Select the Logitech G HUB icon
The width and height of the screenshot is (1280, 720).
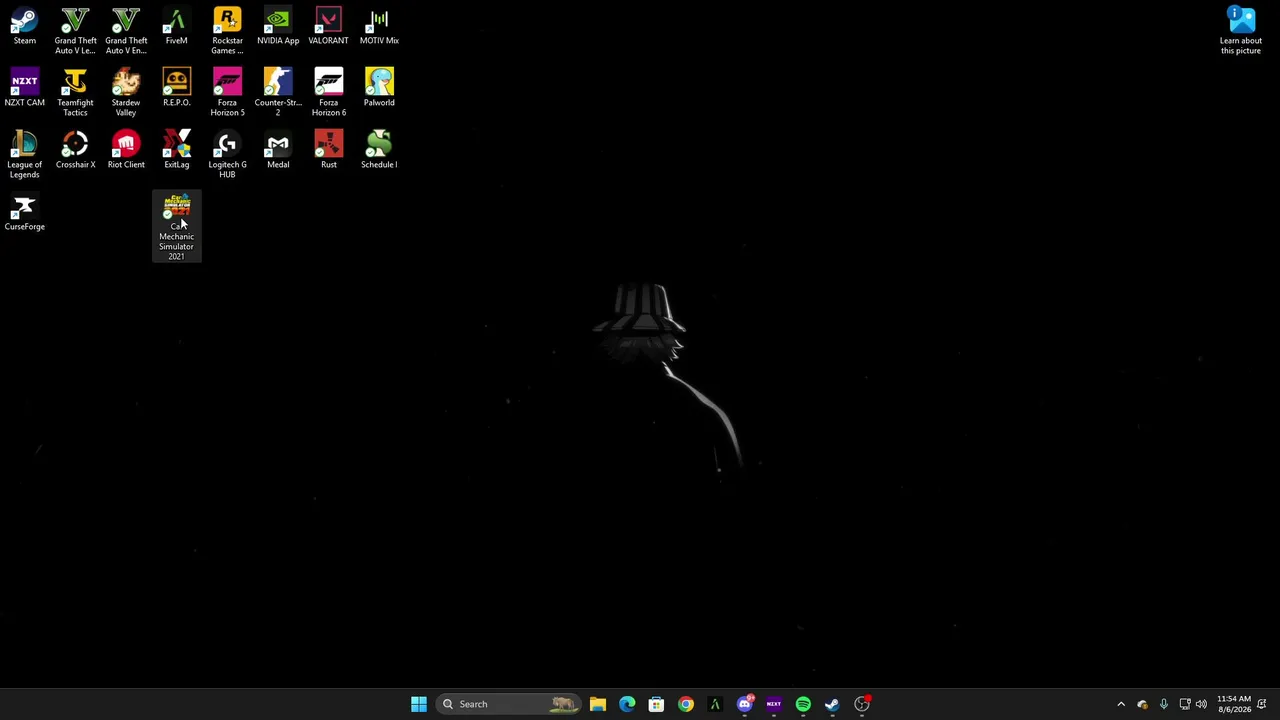227,155
